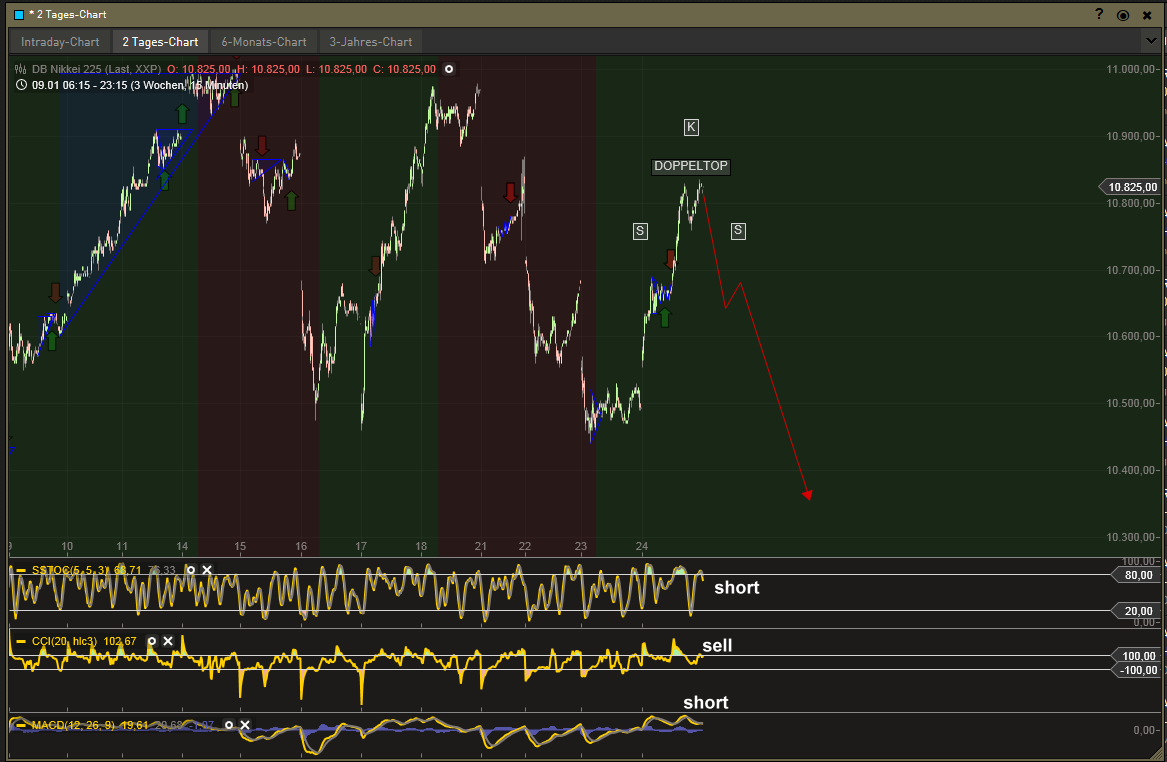Click the 0,00 MACD axis label
The height and width of the screenshot is (762, 1167).
point(1143,730)
